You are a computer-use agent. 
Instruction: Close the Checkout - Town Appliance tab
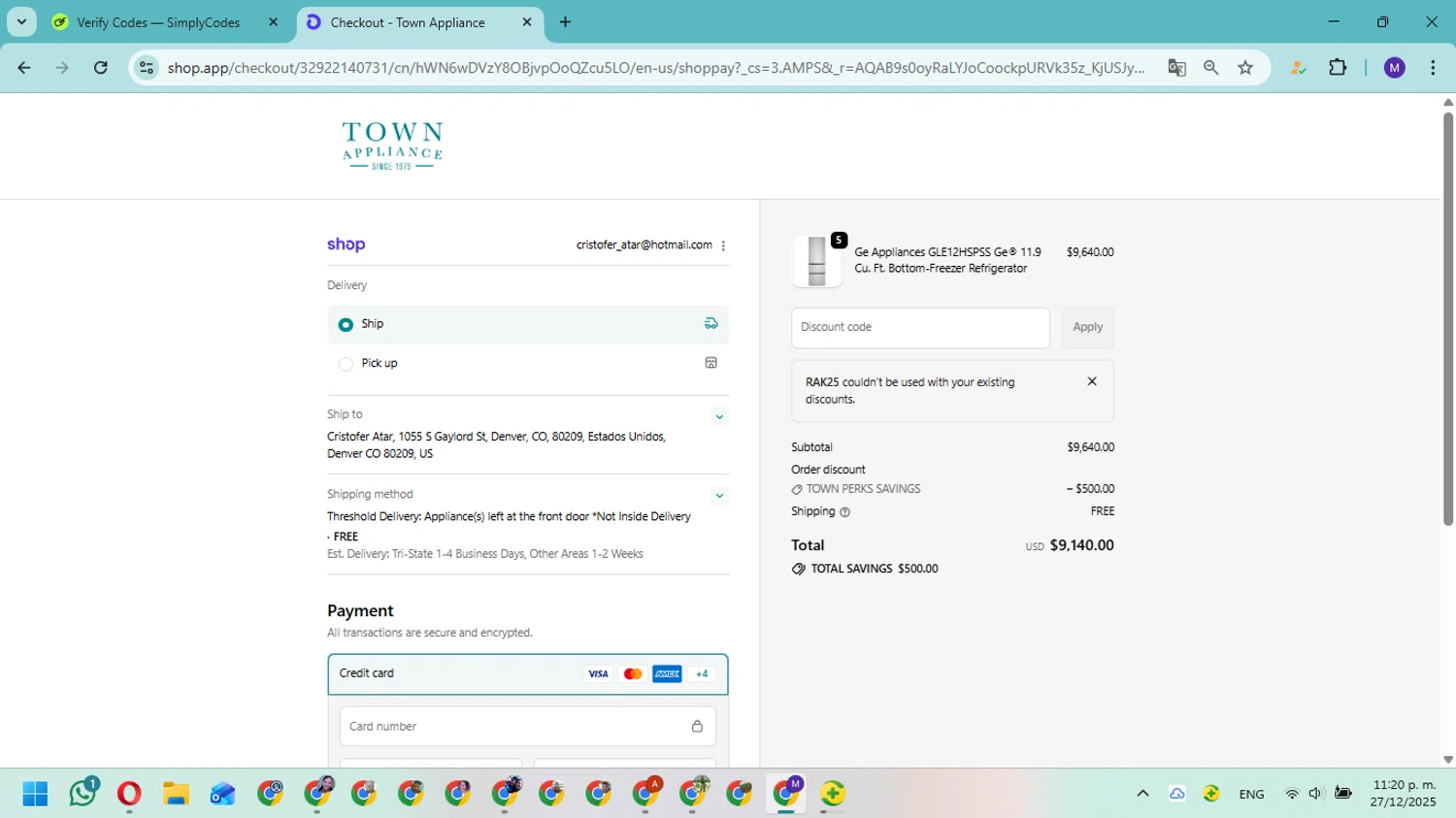pyautogui.click(x=527, y=22)
